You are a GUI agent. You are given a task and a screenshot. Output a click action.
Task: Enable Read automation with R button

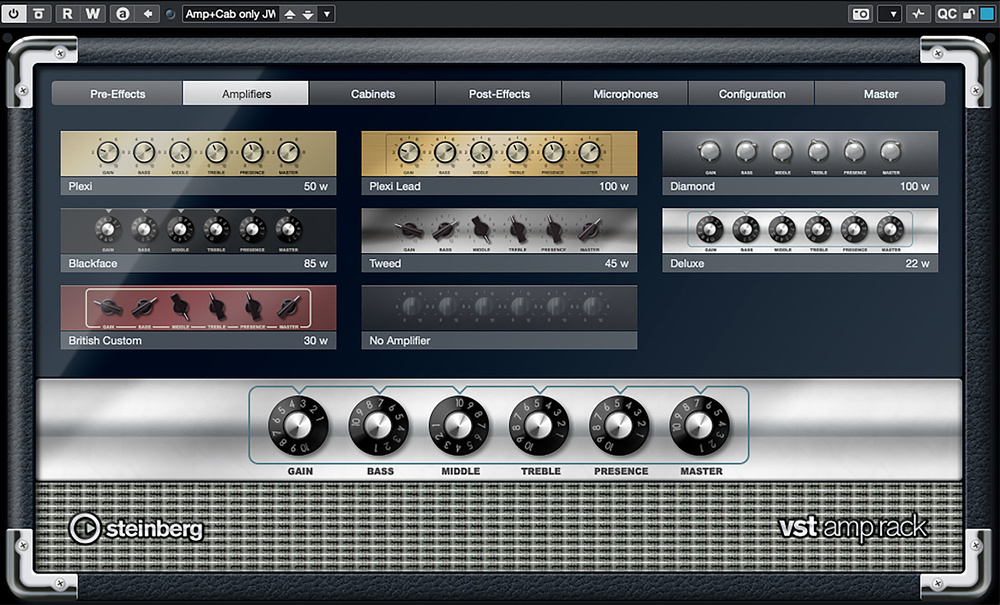coord(67,14)
